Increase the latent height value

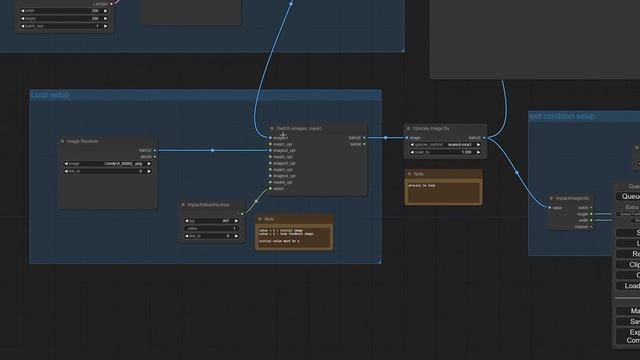tap(106, 18)
